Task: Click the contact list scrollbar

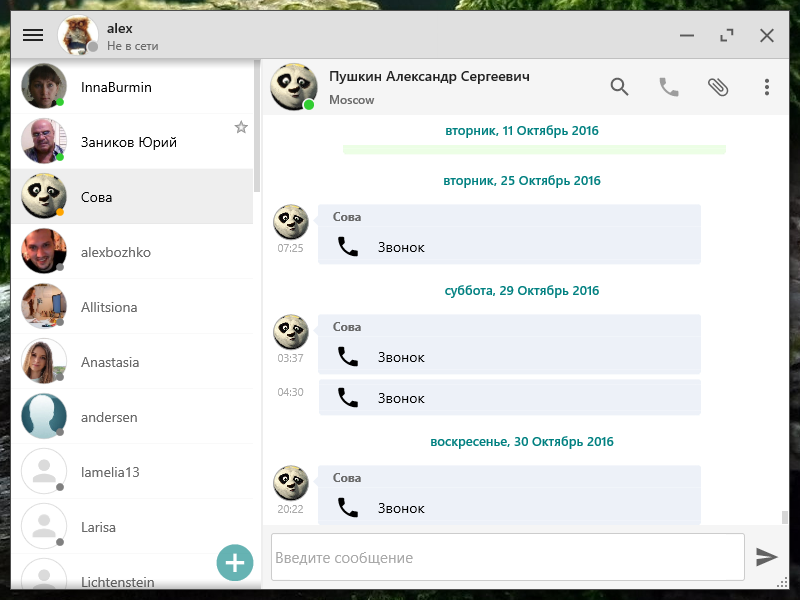Action: pyautogui.click(x=257, y=127)
